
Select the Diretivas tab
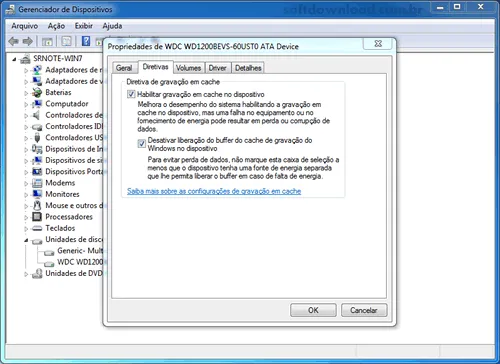coord(155,67)
